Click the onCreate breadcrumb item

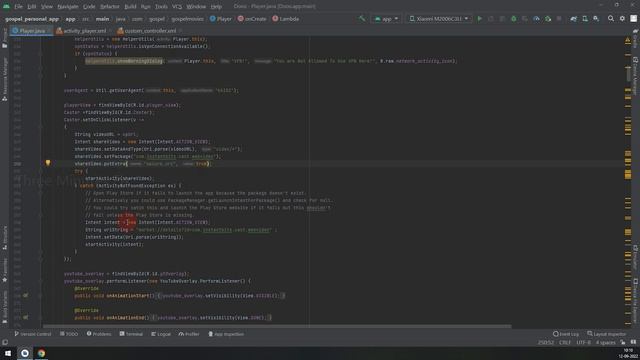click(x=252, y=19)
